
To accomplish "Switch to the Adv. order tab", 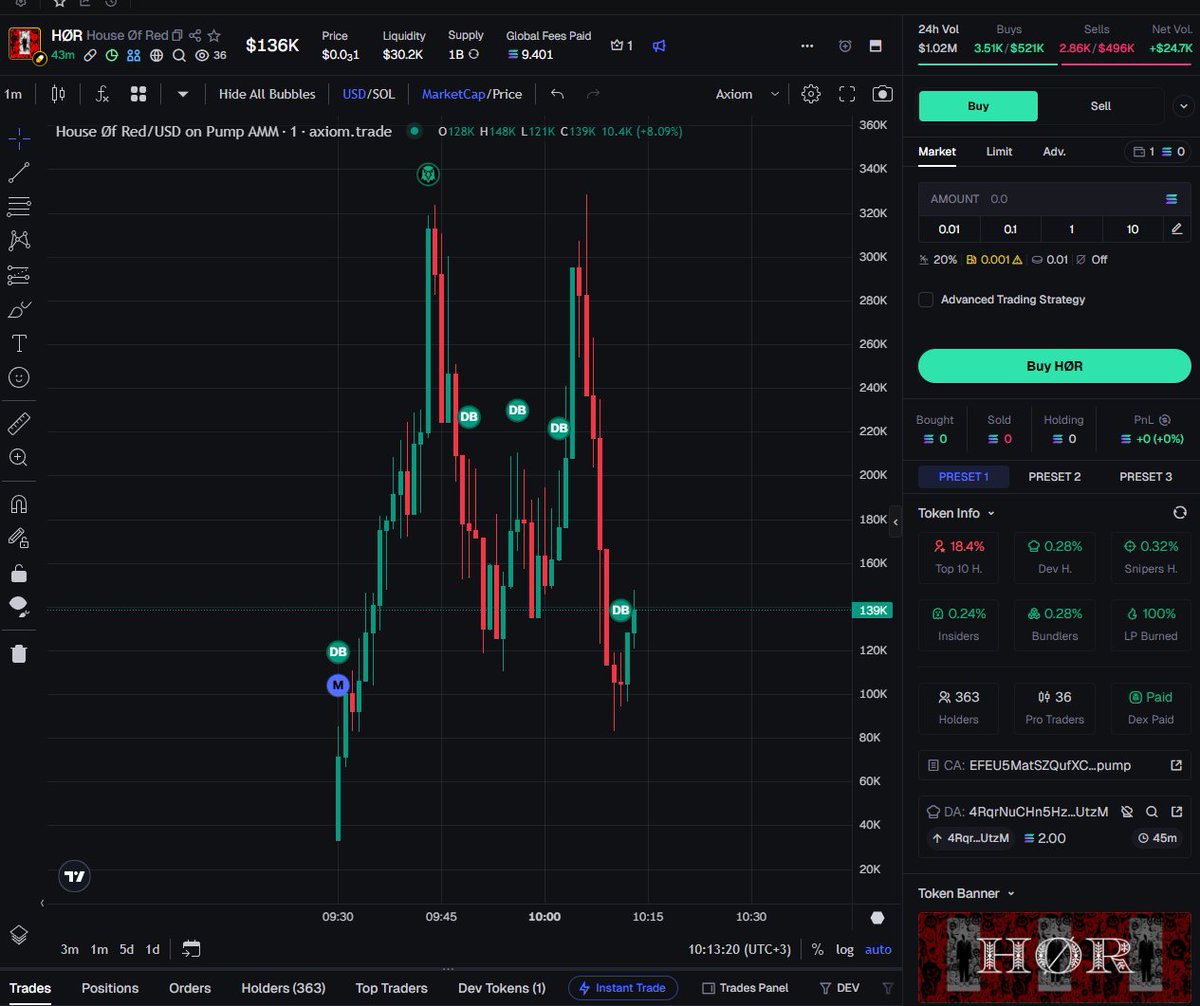I will 1054,152.
